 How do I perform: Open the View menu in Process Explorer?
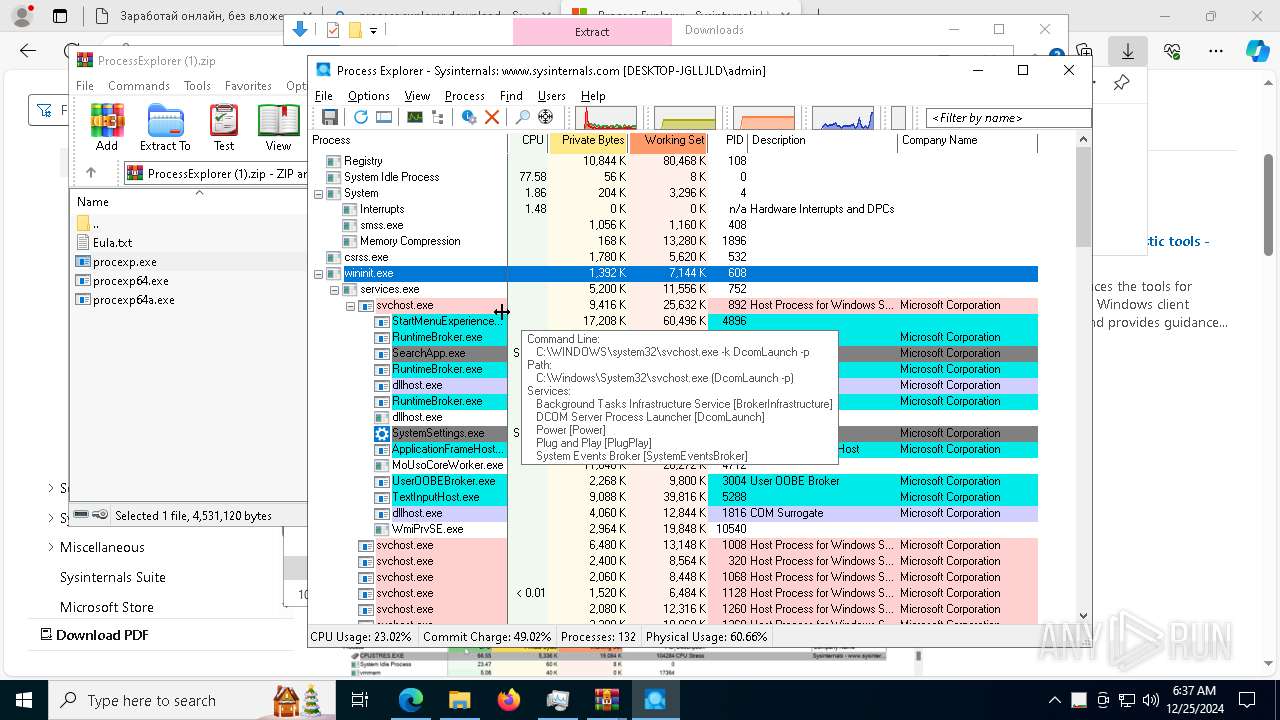point(417,96)
